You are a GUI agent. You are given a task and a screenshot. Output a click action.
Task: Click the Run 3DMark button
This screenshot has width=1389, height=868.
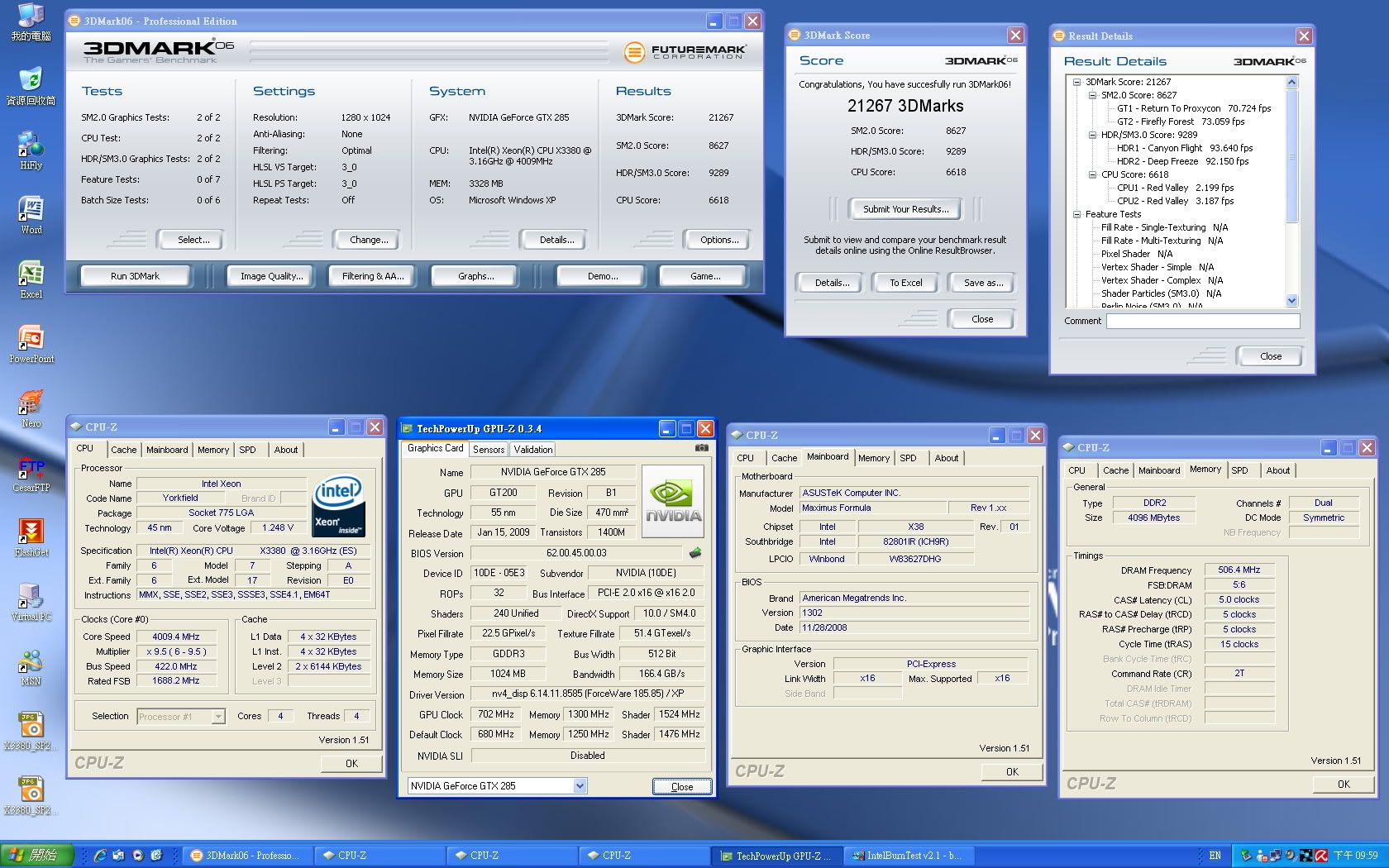pyautogui.click(x=136, y=276)
